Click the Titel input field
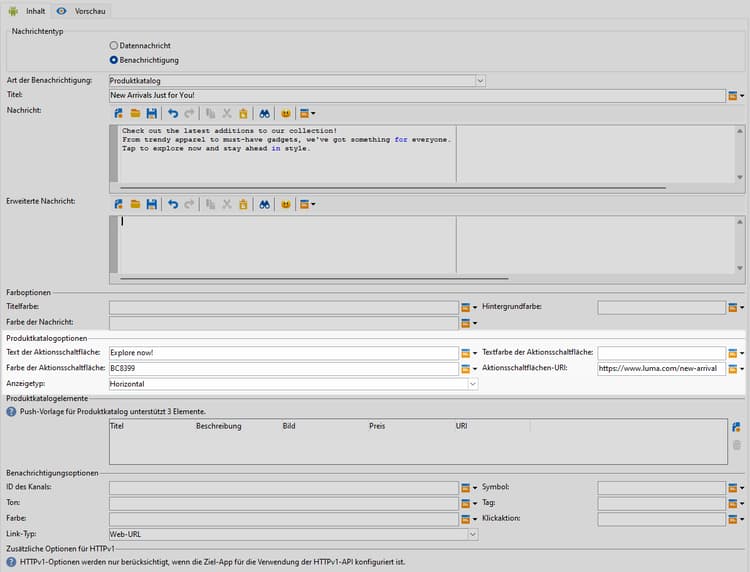This screenshot has height=572, width=750. pyautogui.click(x=417, y=96)
